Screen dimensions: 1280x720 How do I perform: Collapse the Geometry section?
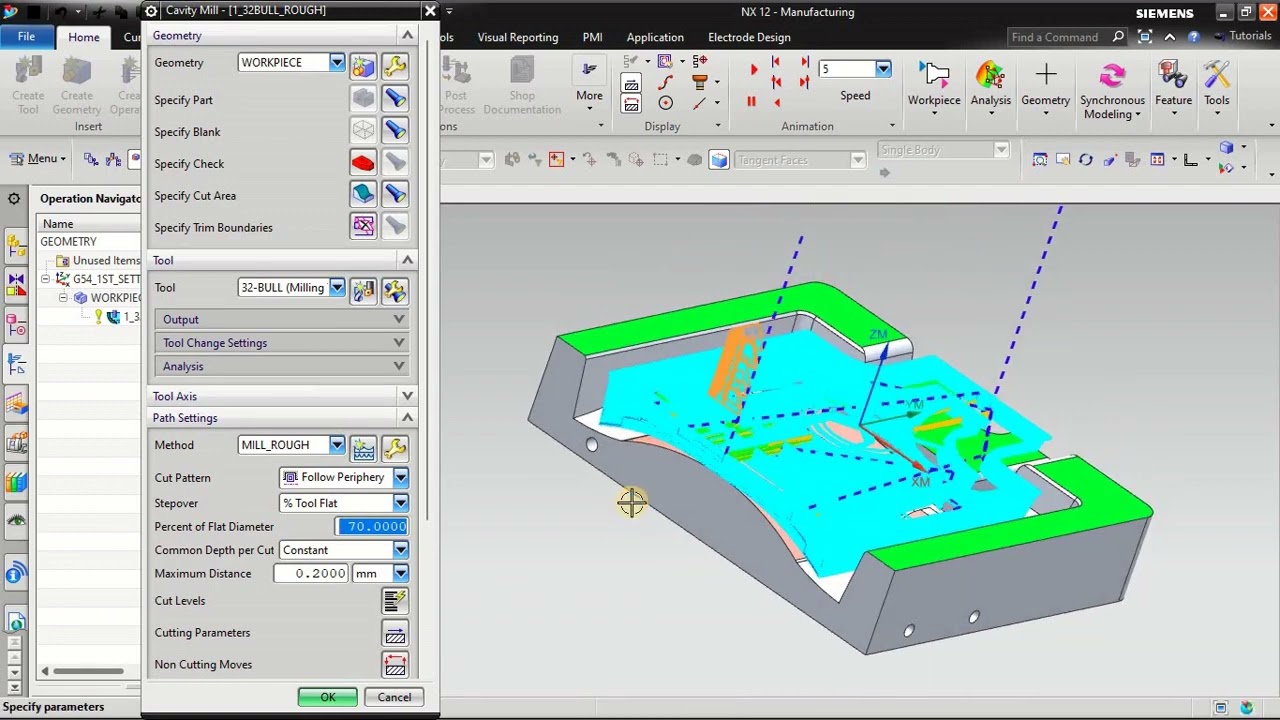(x=407, y=35)
